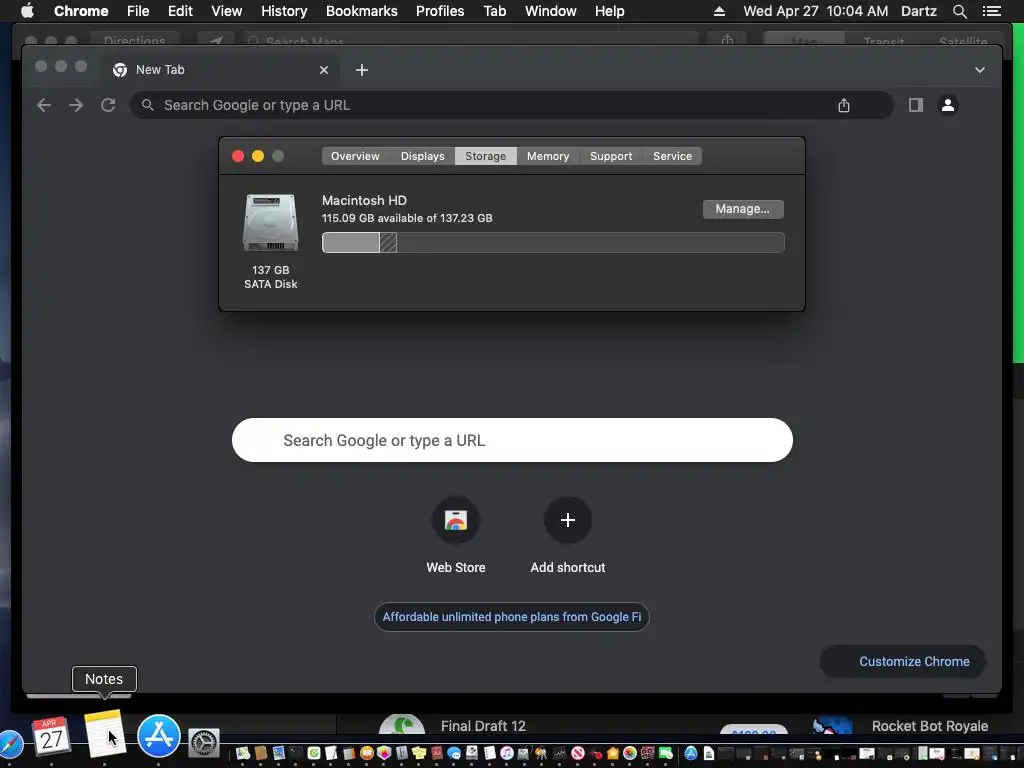Viewport: 1024px width, 768px height.
Task: Open Profiles menu
Action: (440, 11)
